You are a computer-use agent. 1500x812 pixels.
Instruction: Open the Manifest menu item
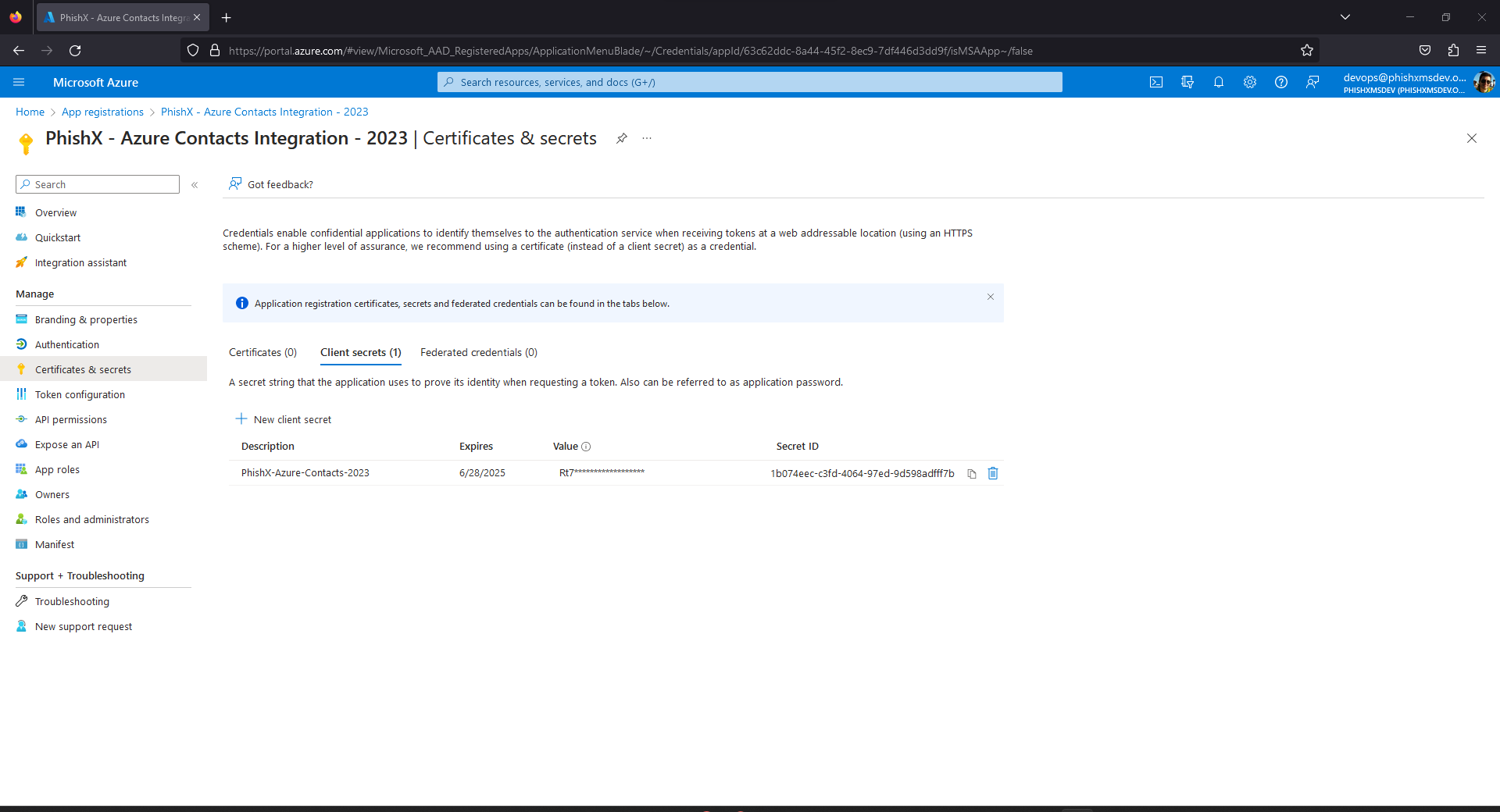coord(55,544)
